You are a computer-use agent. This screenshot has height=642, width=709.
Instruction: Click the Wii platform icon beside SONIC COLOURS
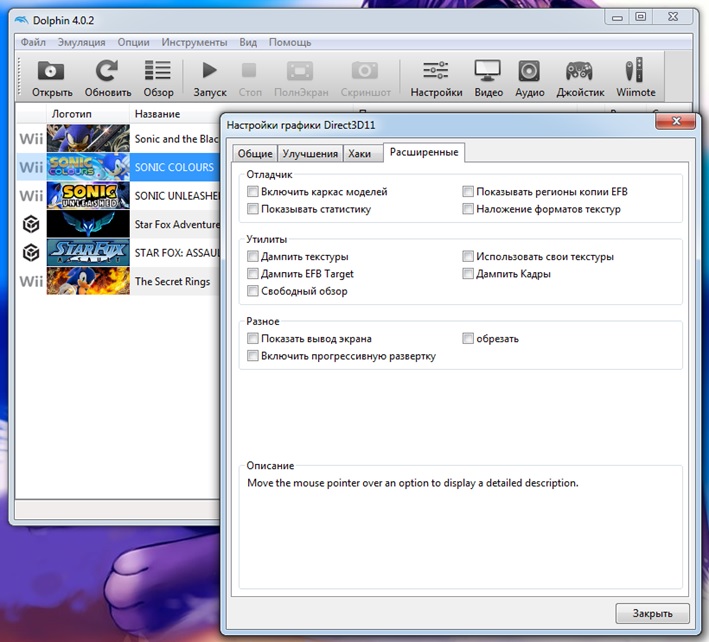tap(31, 167)
